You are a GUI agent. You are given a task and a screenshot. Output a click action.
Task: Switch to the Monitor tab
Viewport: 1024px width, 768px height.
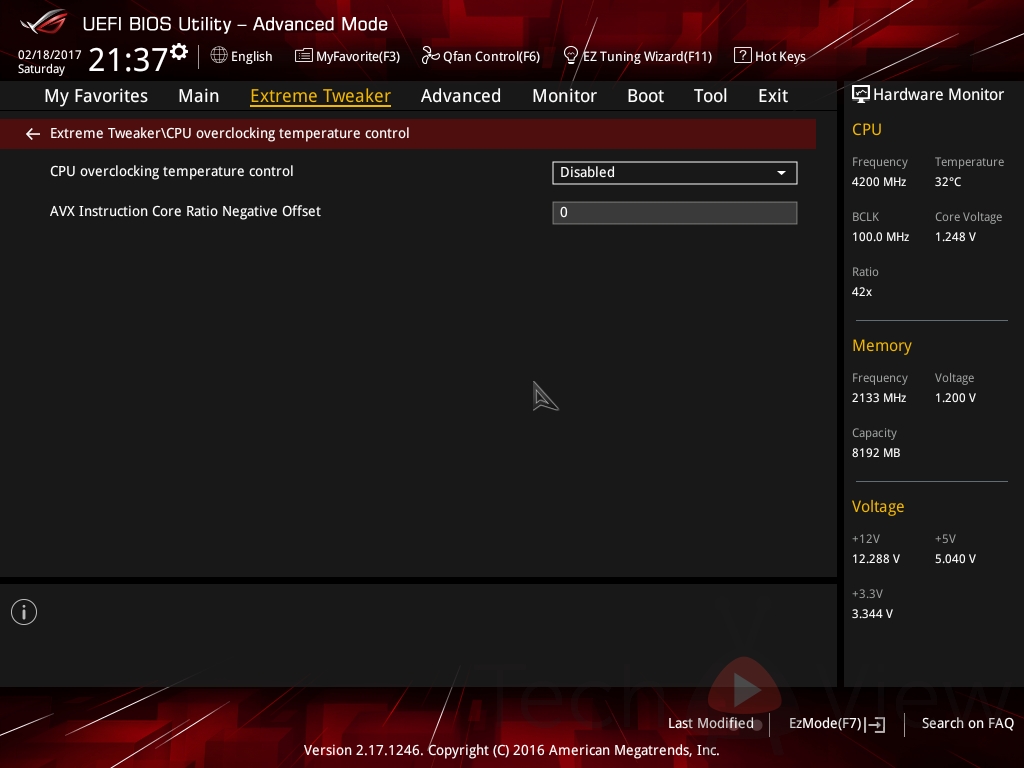coord(564,96)
